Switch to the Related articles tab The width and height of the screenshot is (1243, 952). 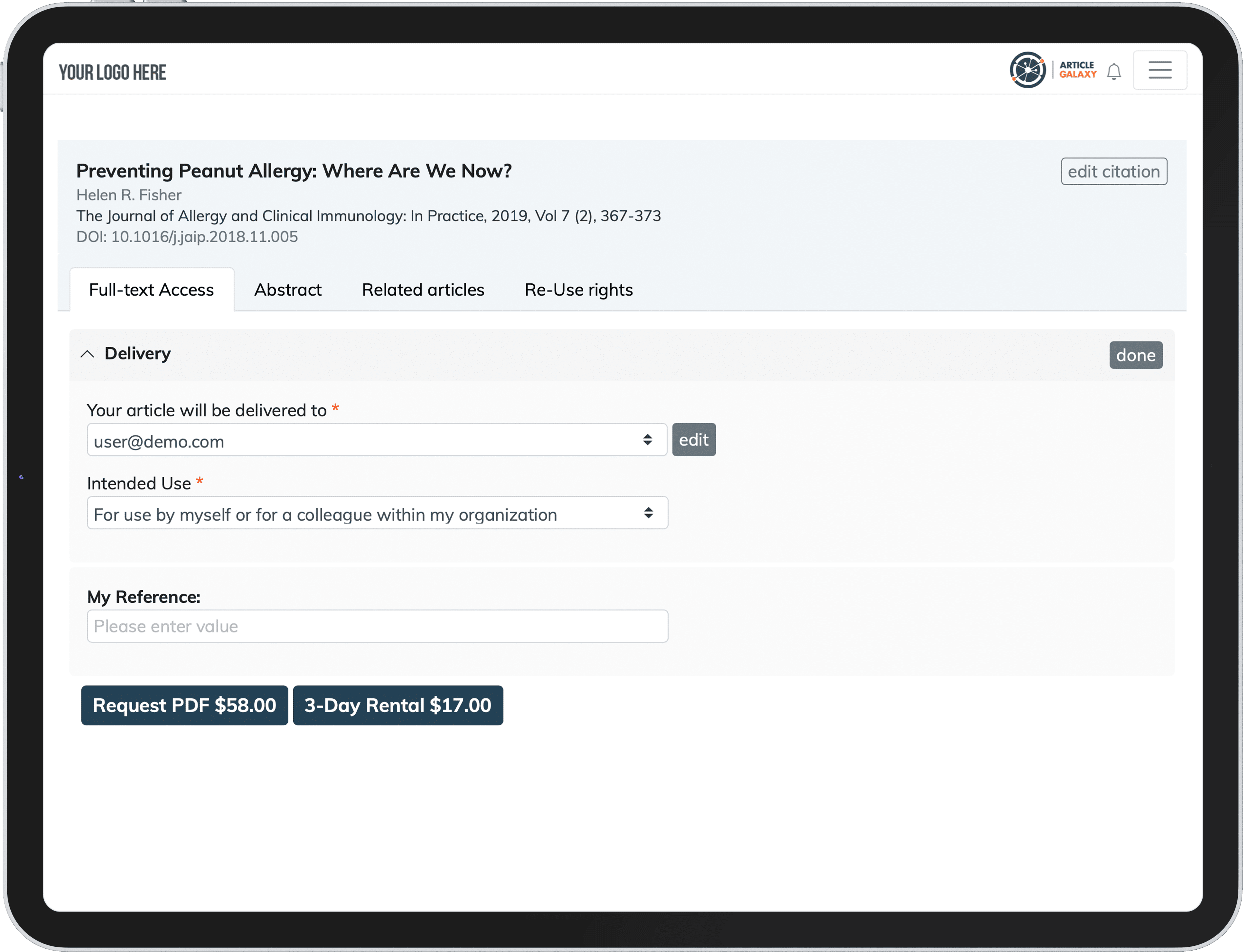coord(423,290)
